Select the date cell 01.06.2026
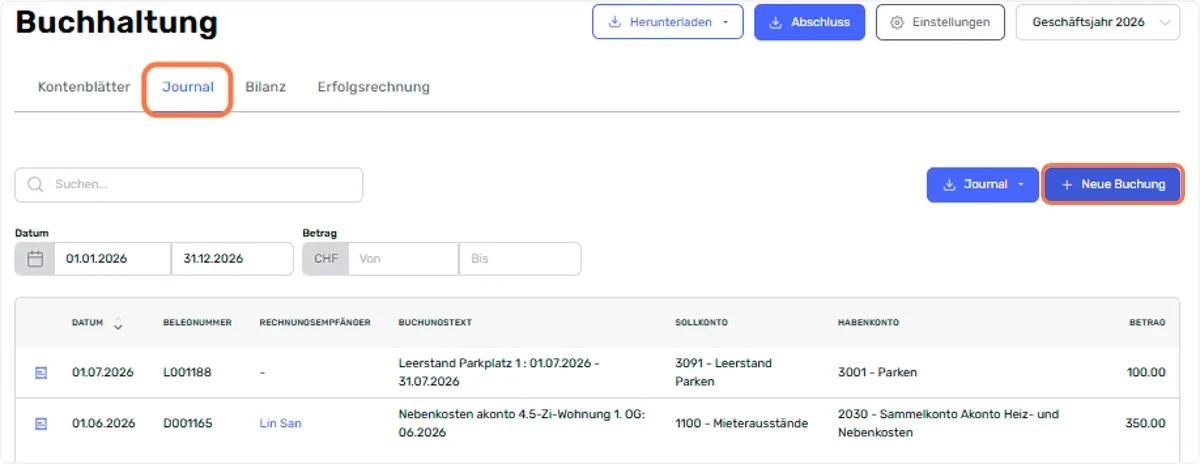This screenshot has width=1200, height=464. [102, 424]
